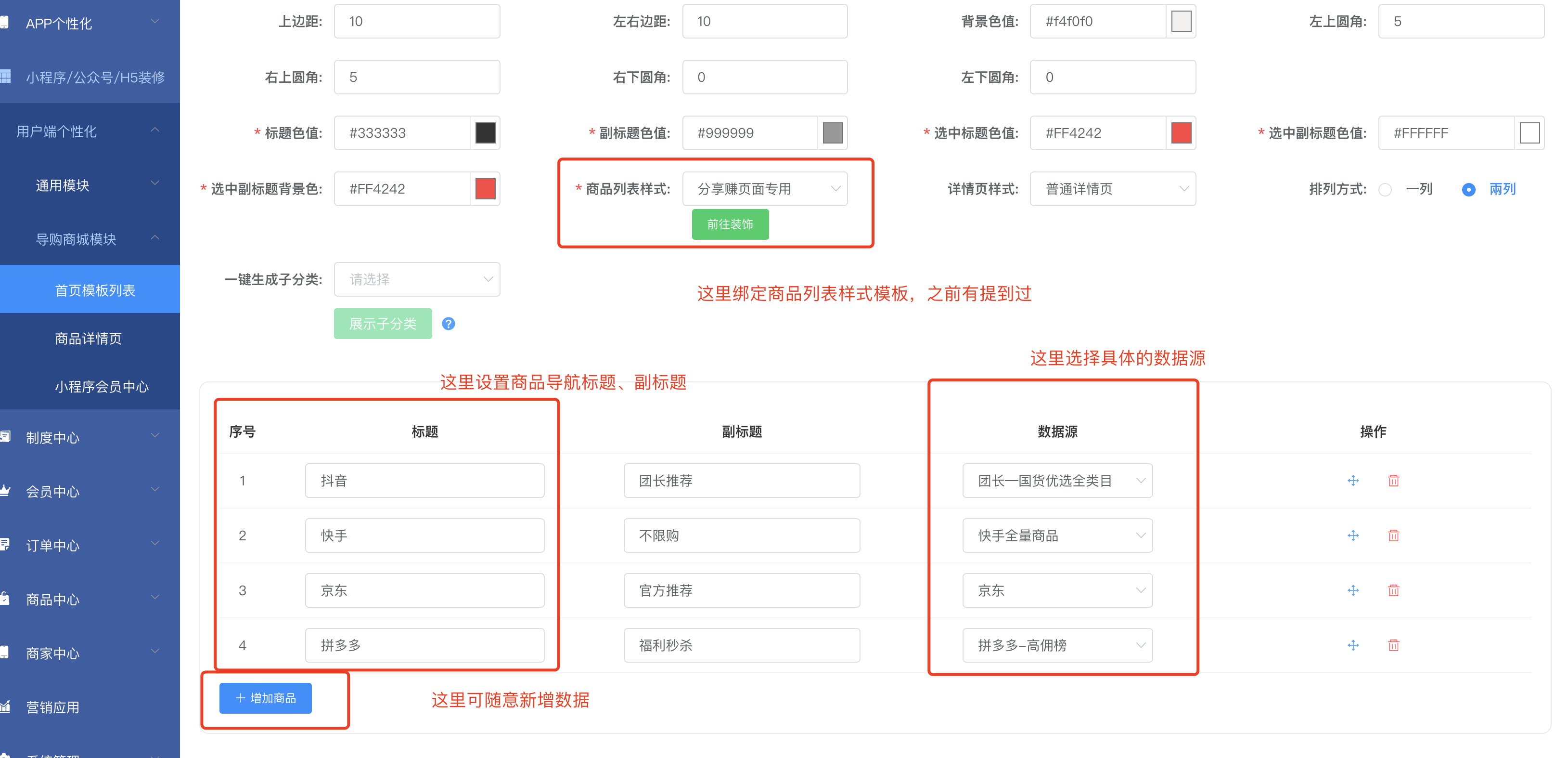Click the 会员中心 crown icon
Image resolution: width=1568 pixels, height=758 pixels.
5,490
